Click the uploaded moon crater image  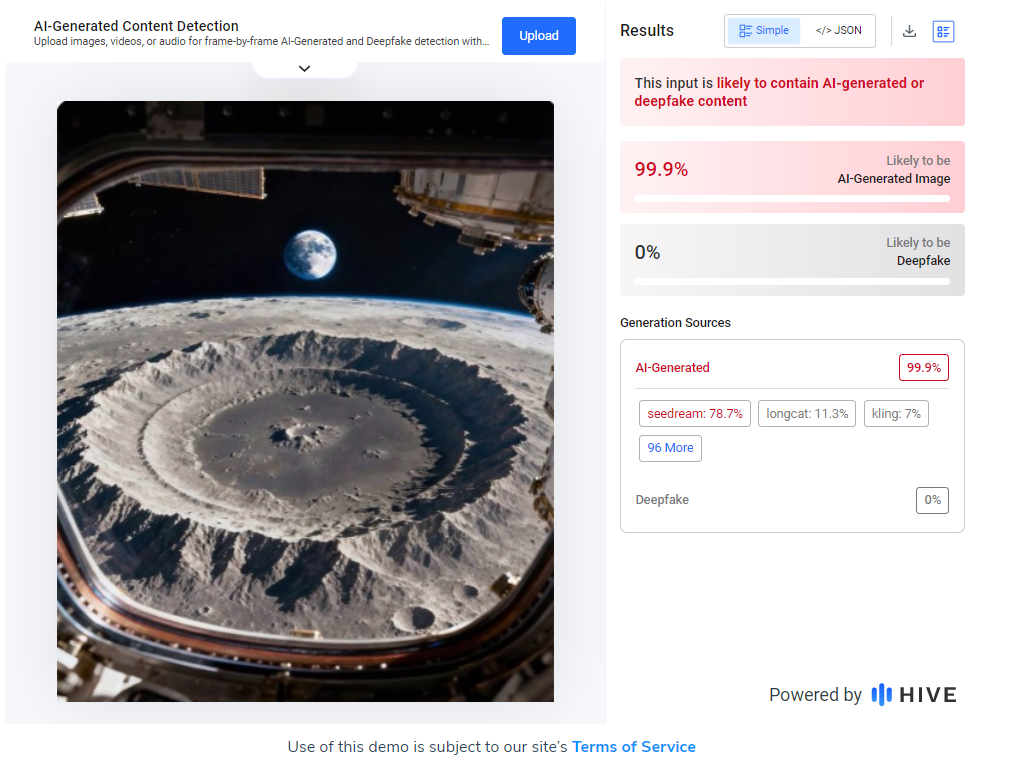pyautogui.click(x=305, y=400)
